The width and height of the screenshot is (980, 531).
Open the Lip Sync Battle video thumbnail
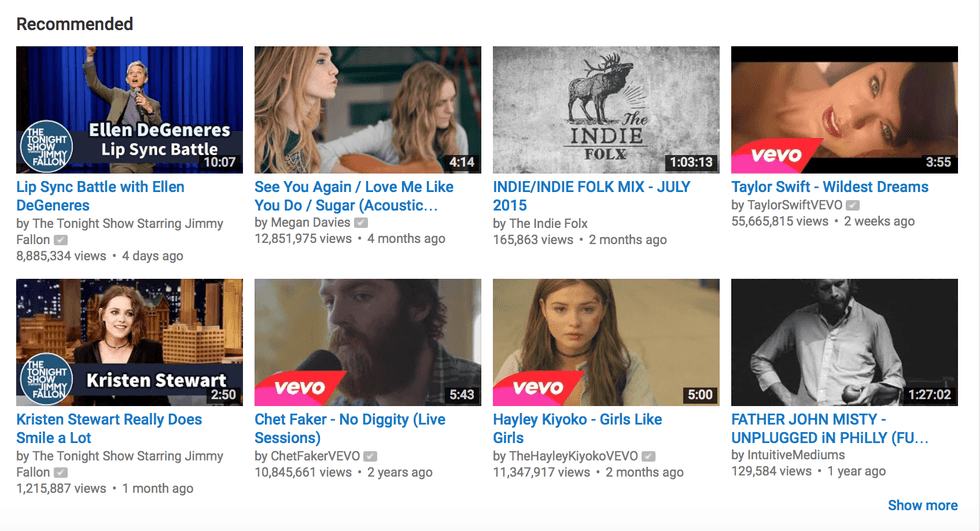point(129,110)
